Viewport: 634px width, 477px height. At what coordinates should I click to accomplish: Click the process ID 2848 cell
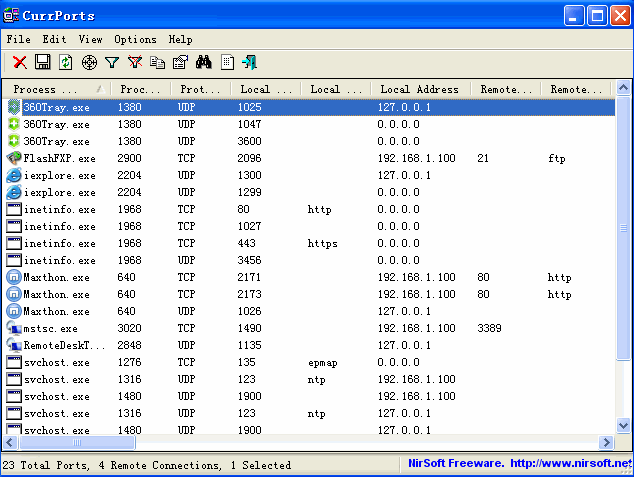129,345
